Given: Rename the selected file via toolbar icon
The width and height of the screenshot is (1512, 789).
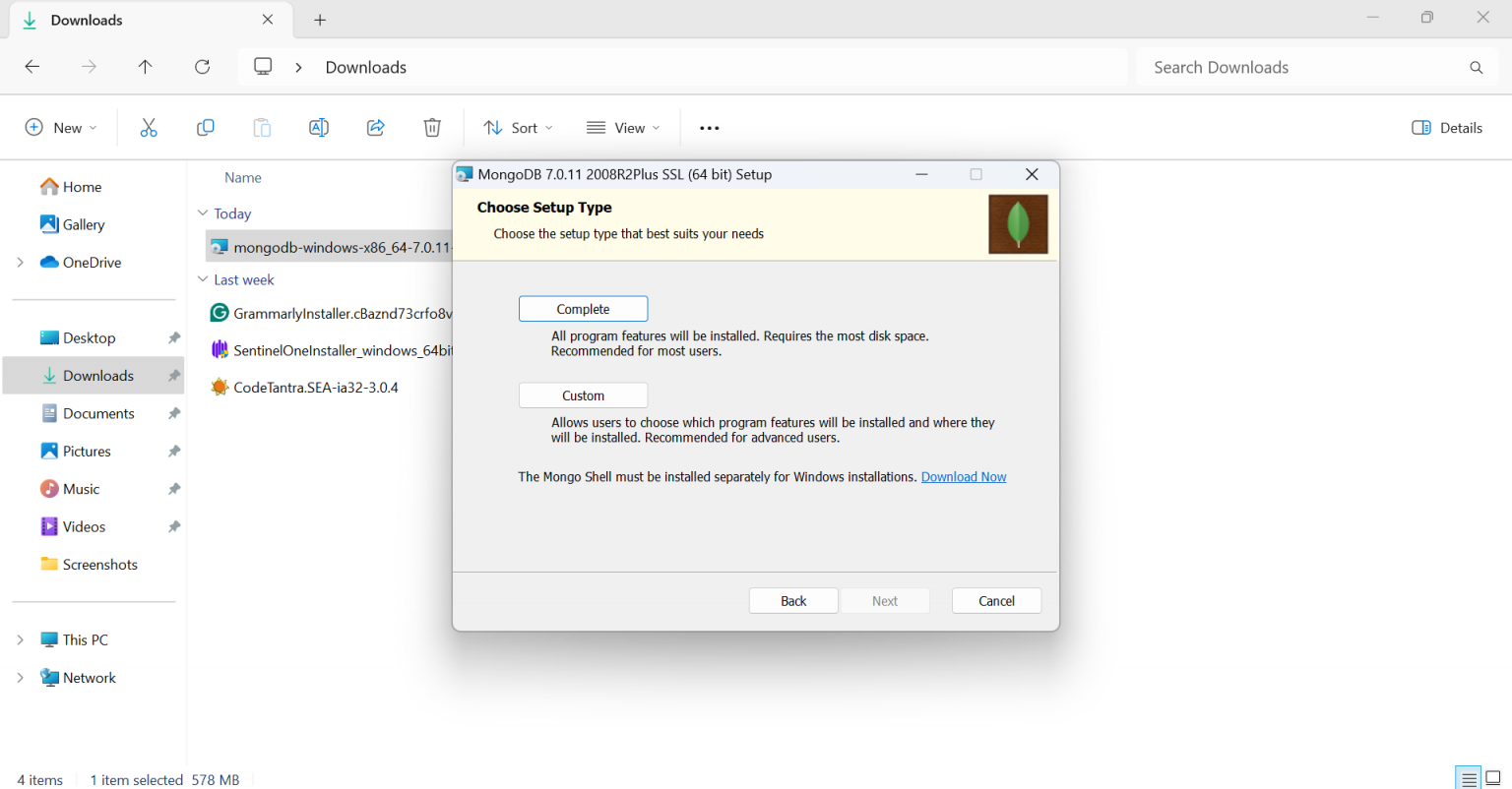Looking at the screenshot, I should [x=318, y=127].
